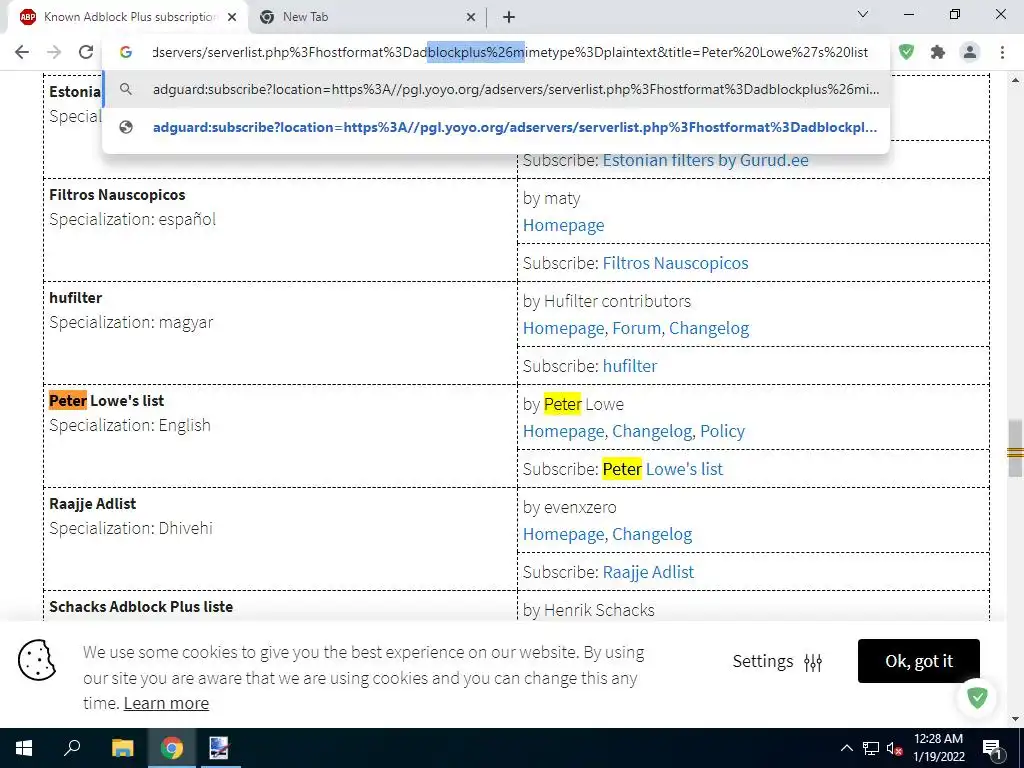Image resolution: width=1024 pixels, height=768 pixels.
Task: Click the scrollbar up arrow
Action: pos(1015,80)
